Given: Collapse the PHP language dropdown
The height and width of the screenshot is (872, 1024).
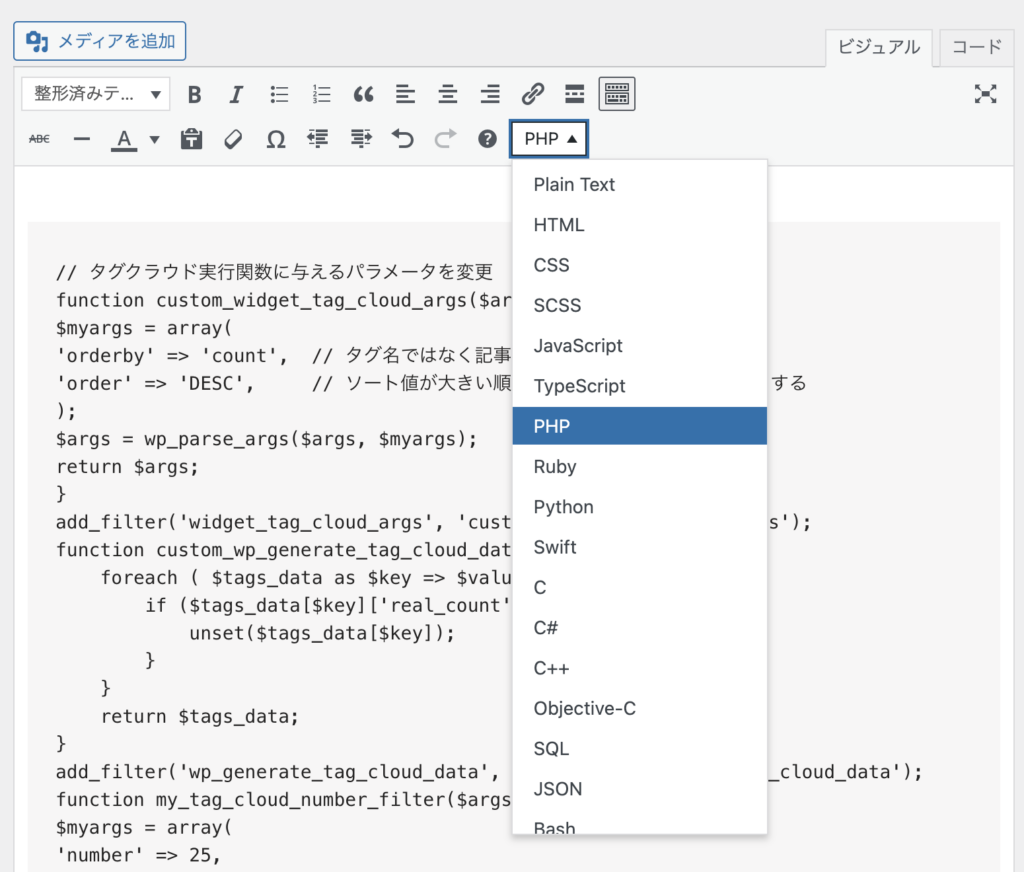Looking at the screenshot, I should pos(548,139).
